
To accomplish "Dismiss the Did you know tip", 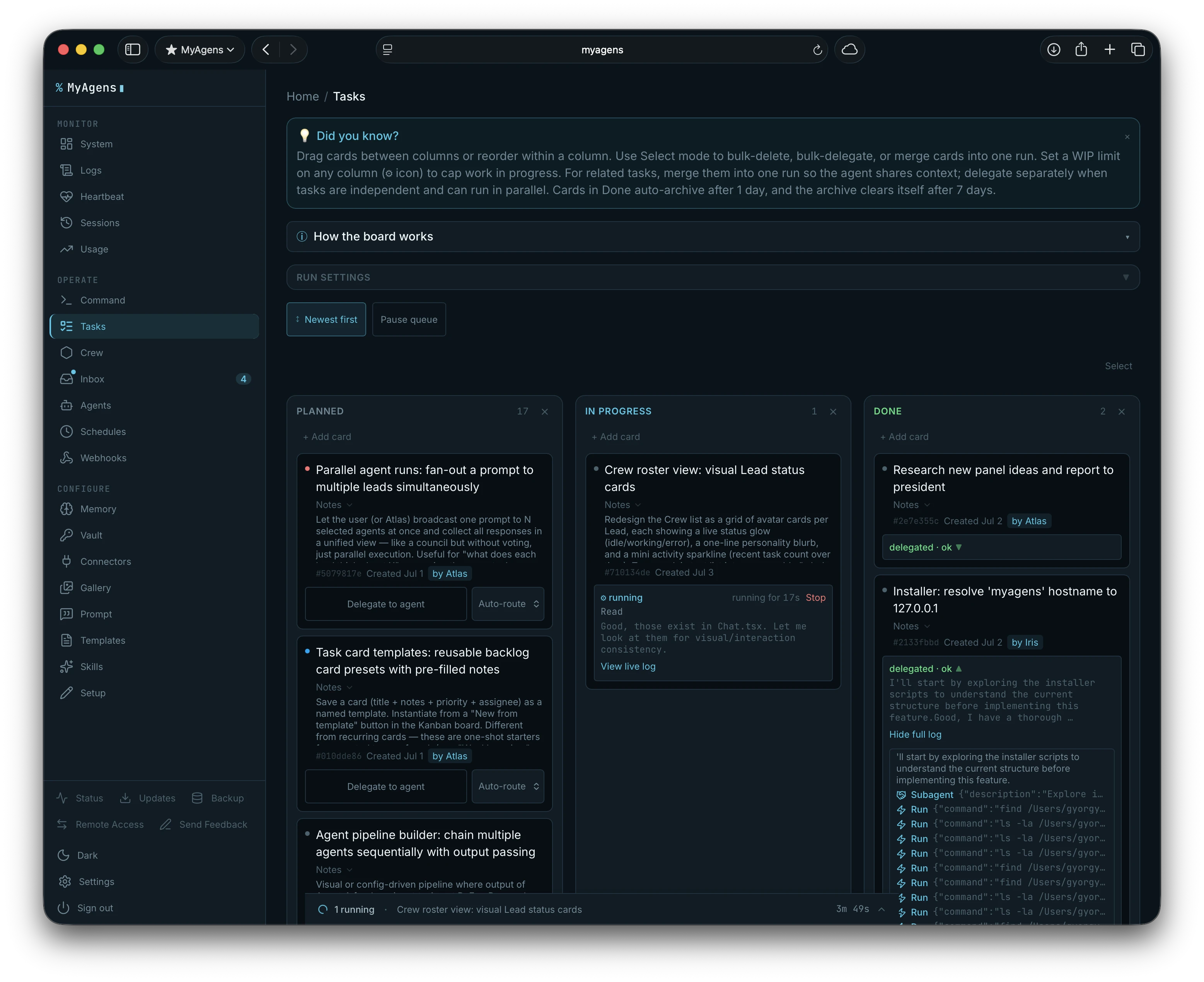I will point(1127,137).
